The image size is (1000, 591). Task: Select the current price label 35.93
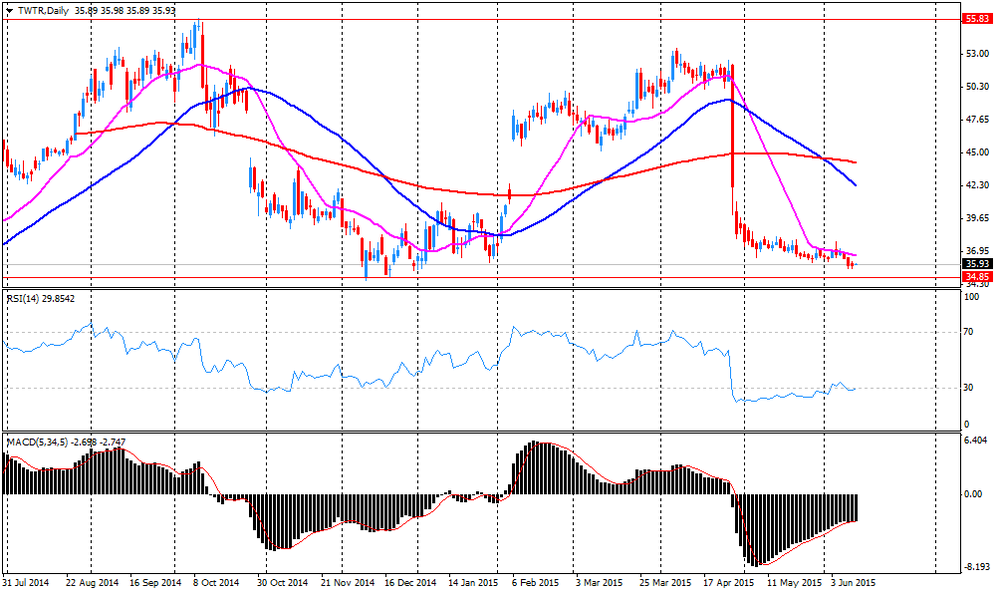[978, 263]
